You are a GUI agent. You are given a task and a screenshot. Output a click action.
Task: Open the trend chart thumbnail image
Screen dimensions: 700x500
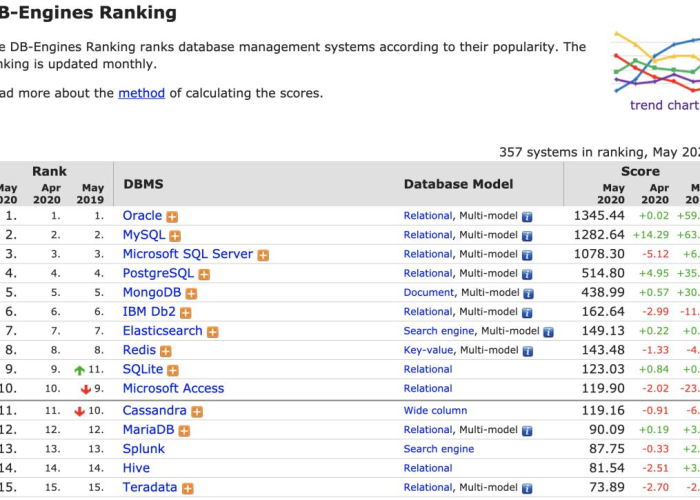click(x=655, y=62)
